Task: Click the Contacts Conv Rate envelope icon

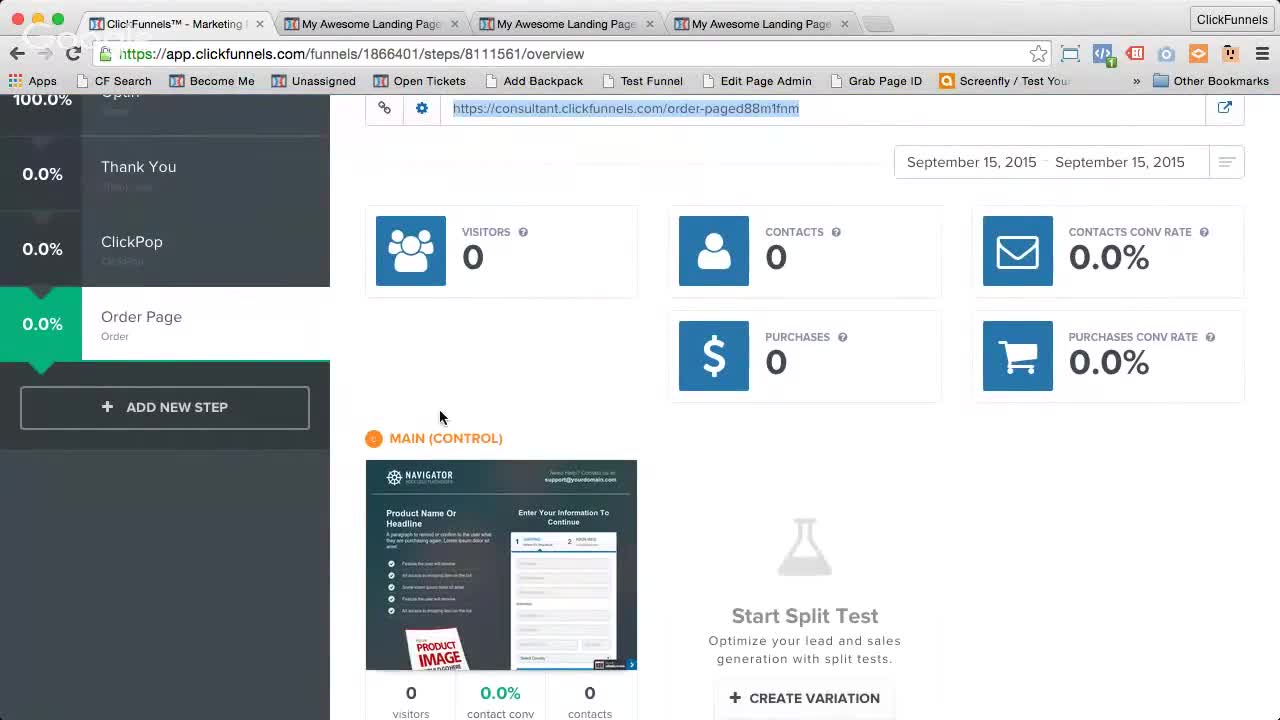Action: tap(1018, 251)
